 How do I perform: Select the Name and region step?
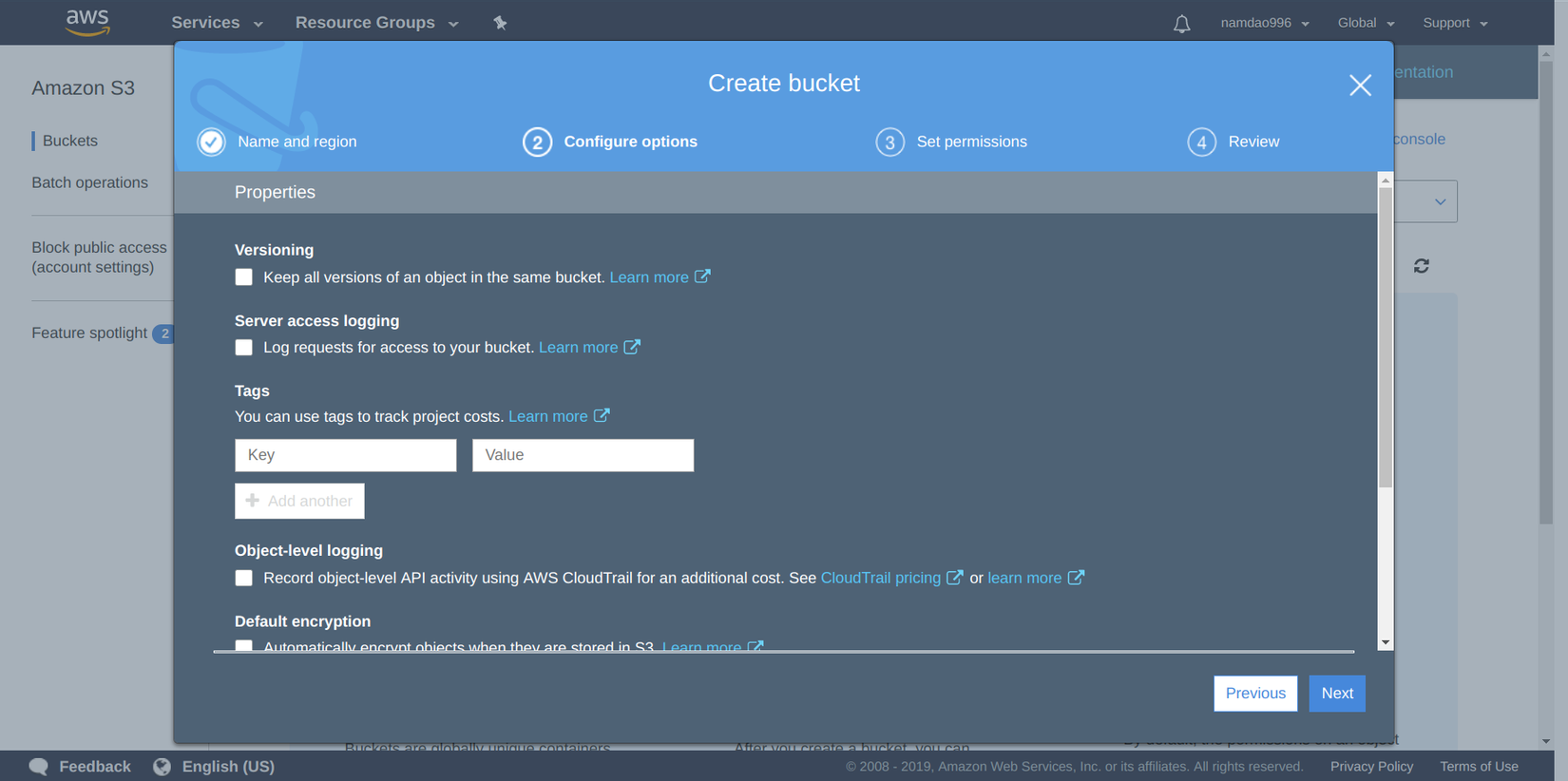pyautogui.click(x=277, y=142)
